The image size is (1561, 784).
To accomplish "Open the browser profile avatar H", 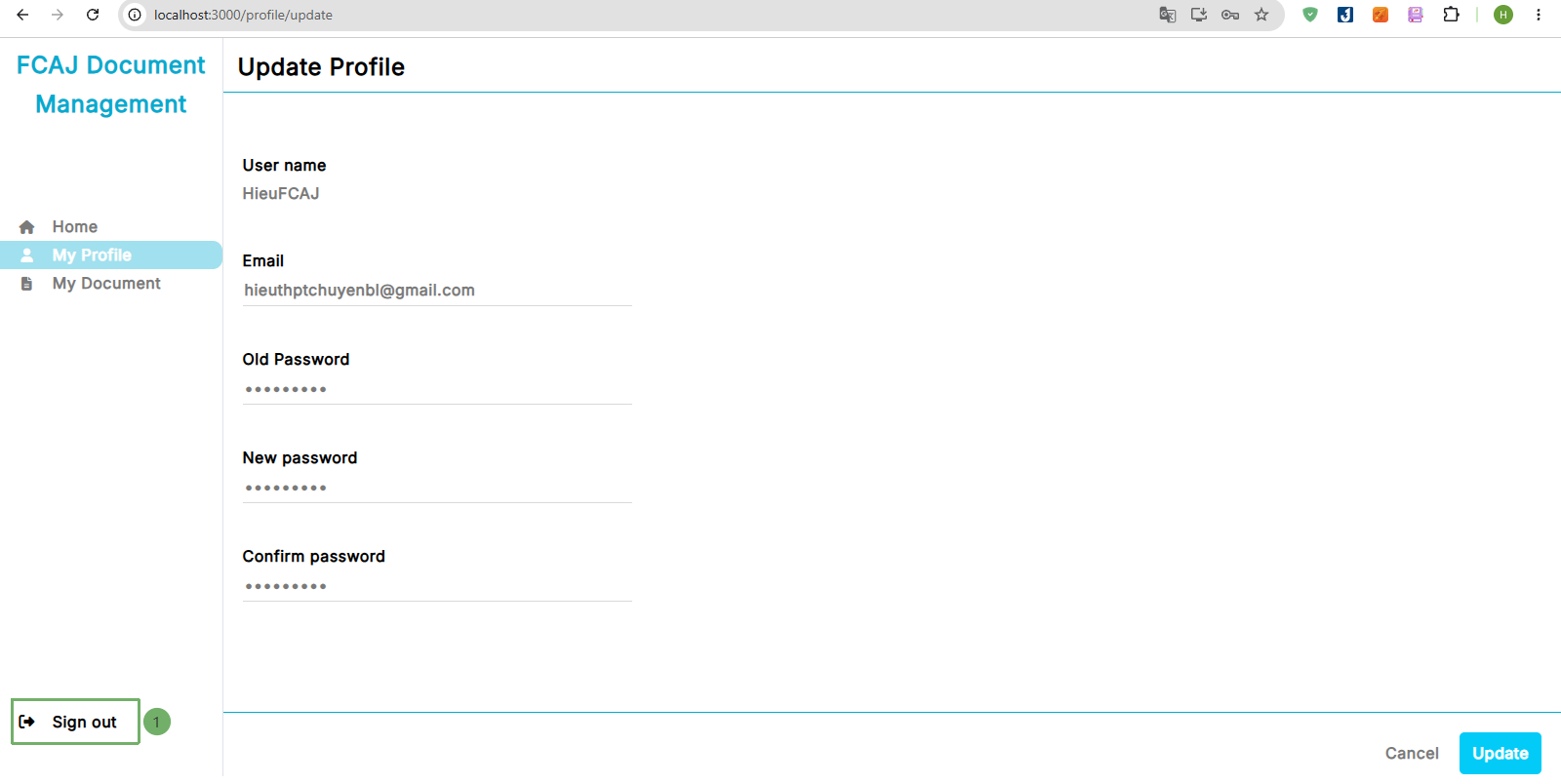I will pyautogui.click(x=1503, y=15).
